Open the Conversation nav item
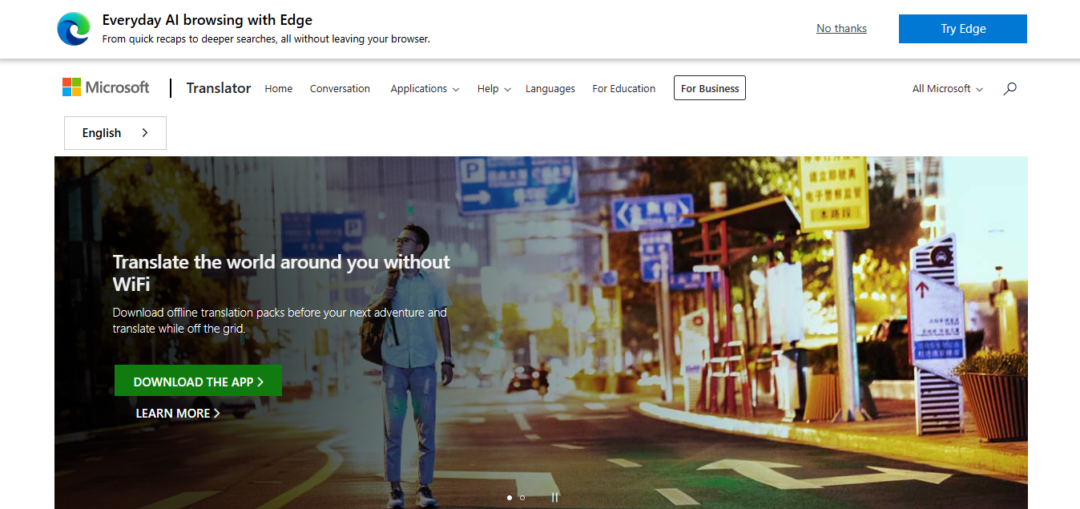This screenshot has width=1080, height=509. (340, 89)
